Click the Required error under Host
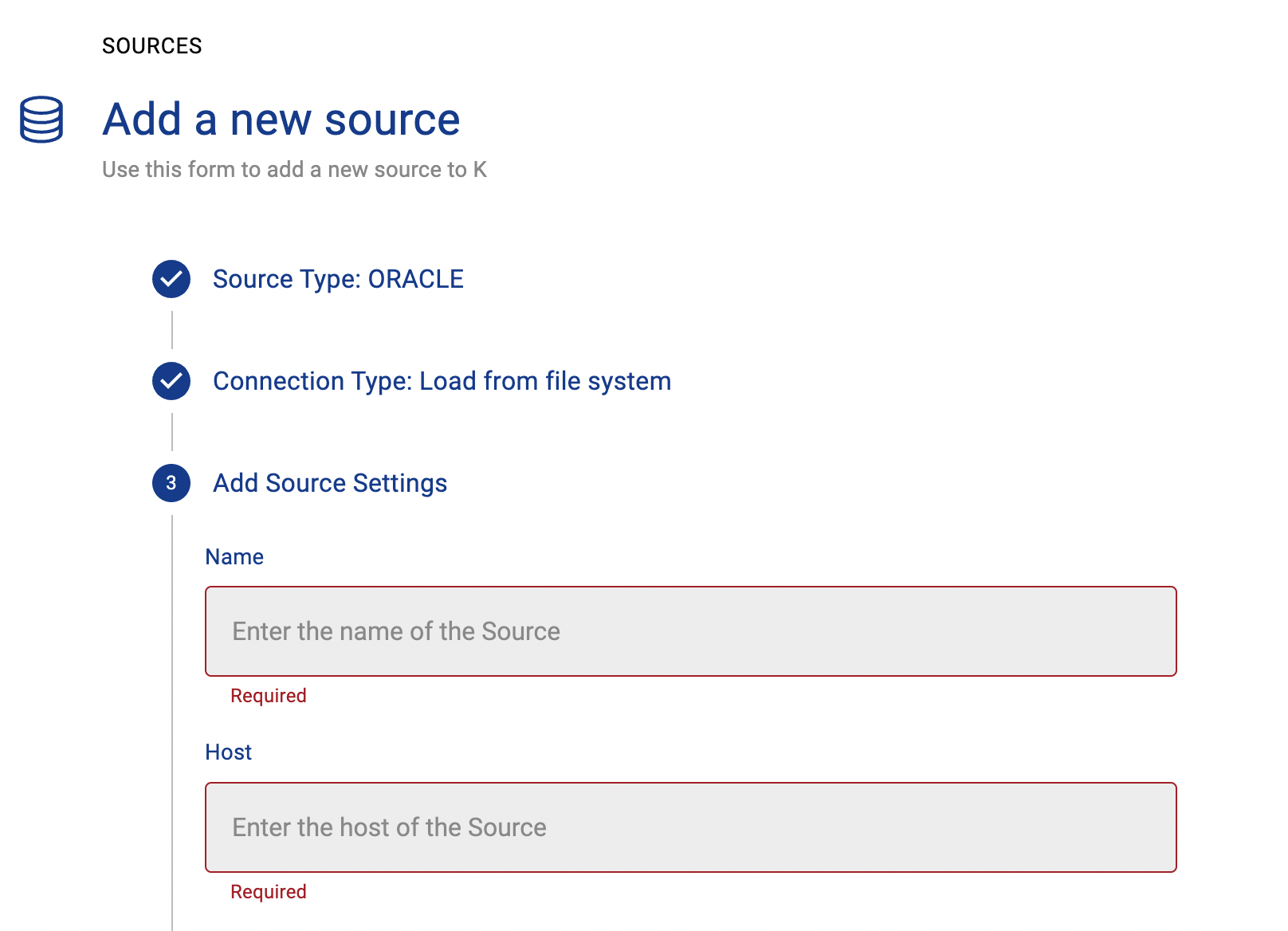1288x931 pixels. (269, 892)
